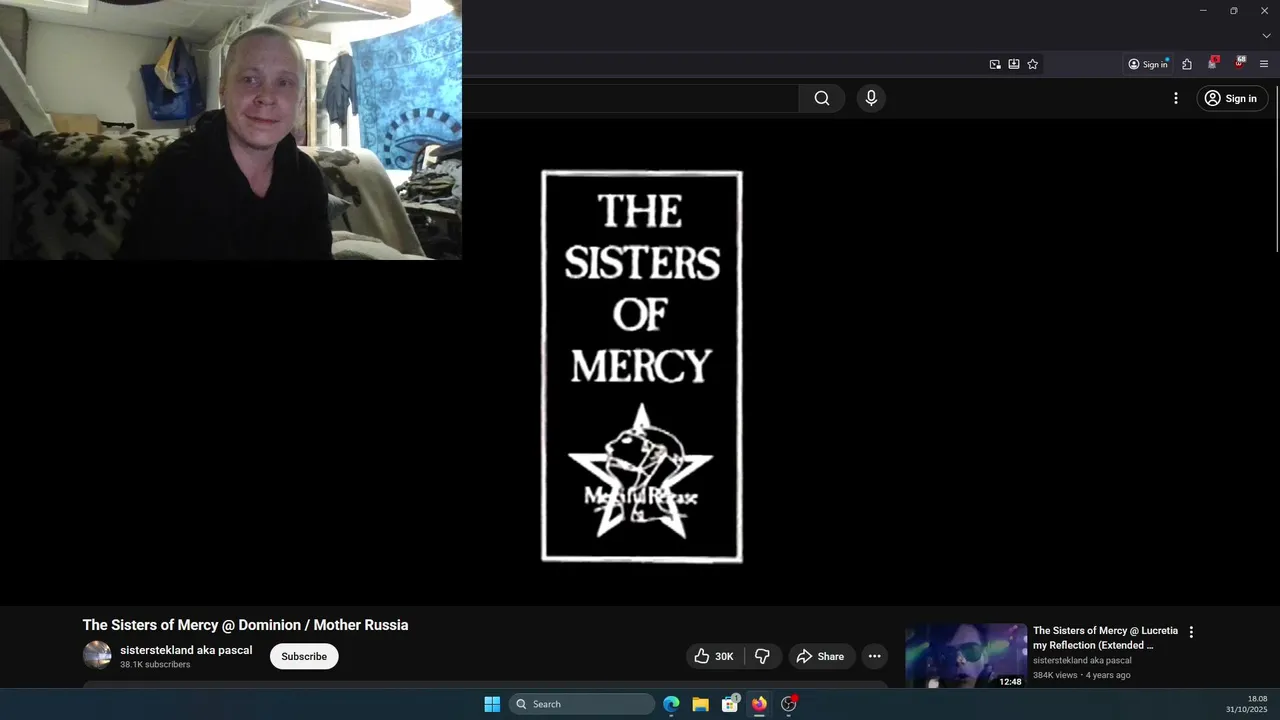The image size is (1280, 720).
Task: Expand the list all tabs chevron
Action: (1266, 36)
